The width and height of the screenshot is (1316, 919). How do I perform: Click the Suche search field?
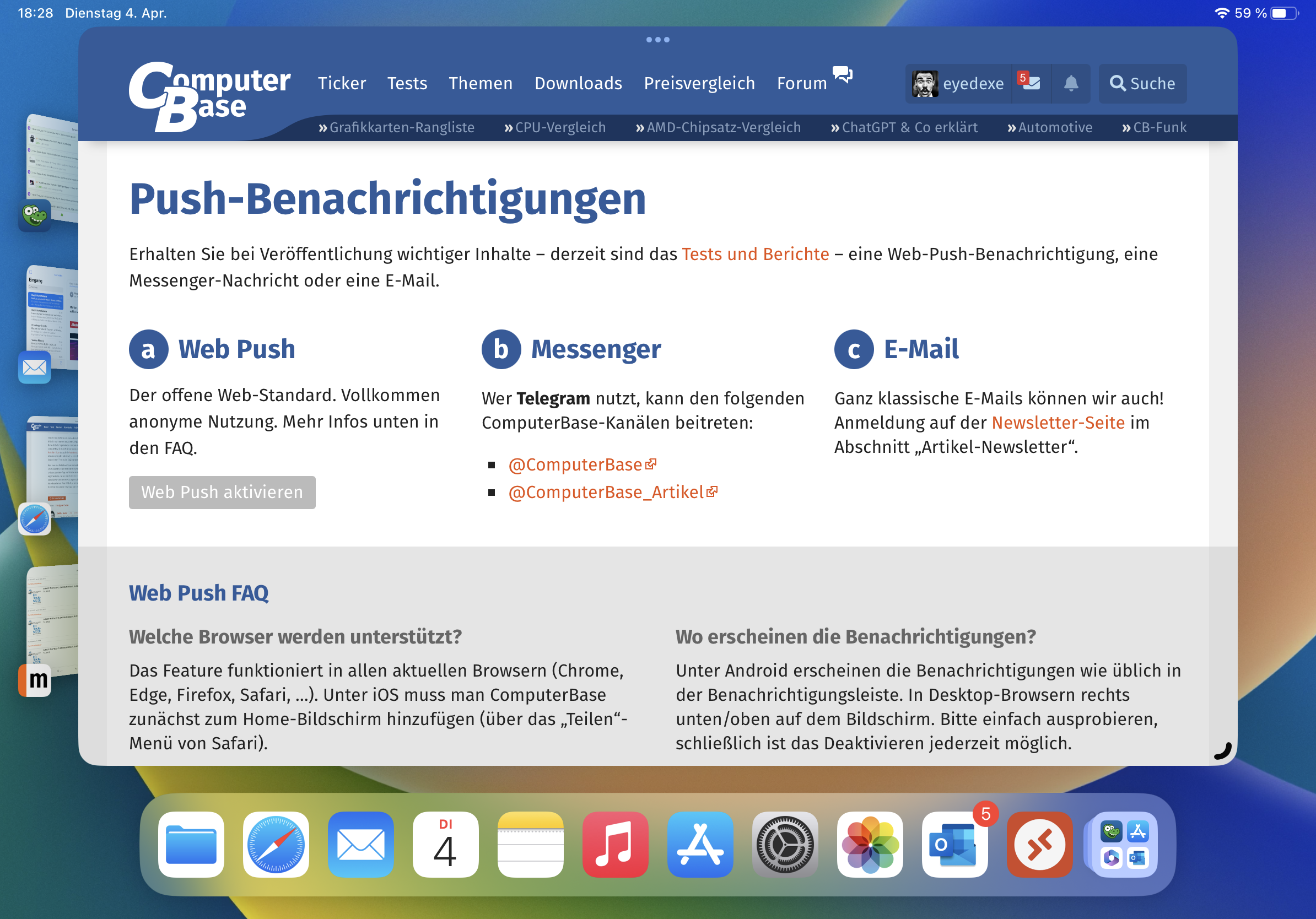tap(1142, 84)
